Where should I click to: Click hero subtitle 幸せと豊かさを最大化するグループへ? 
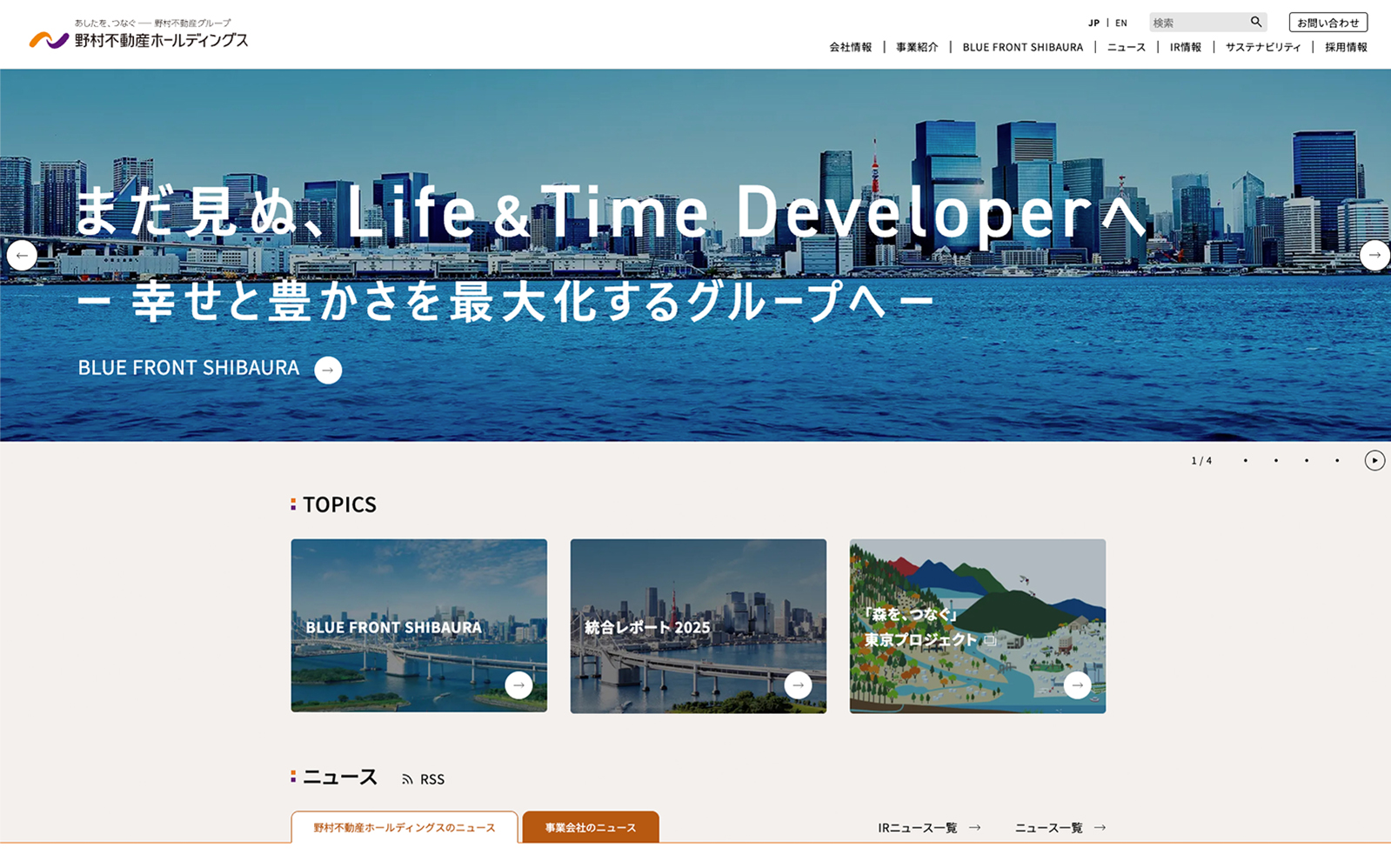(x=506, y=301)
